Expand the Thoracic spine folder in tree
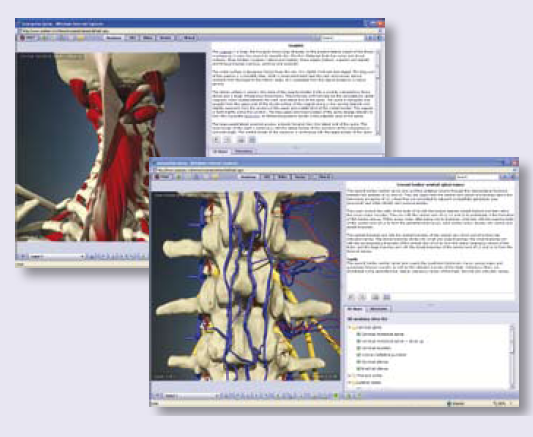The height and width of the screenshot is (437, 533). point(350,375)
